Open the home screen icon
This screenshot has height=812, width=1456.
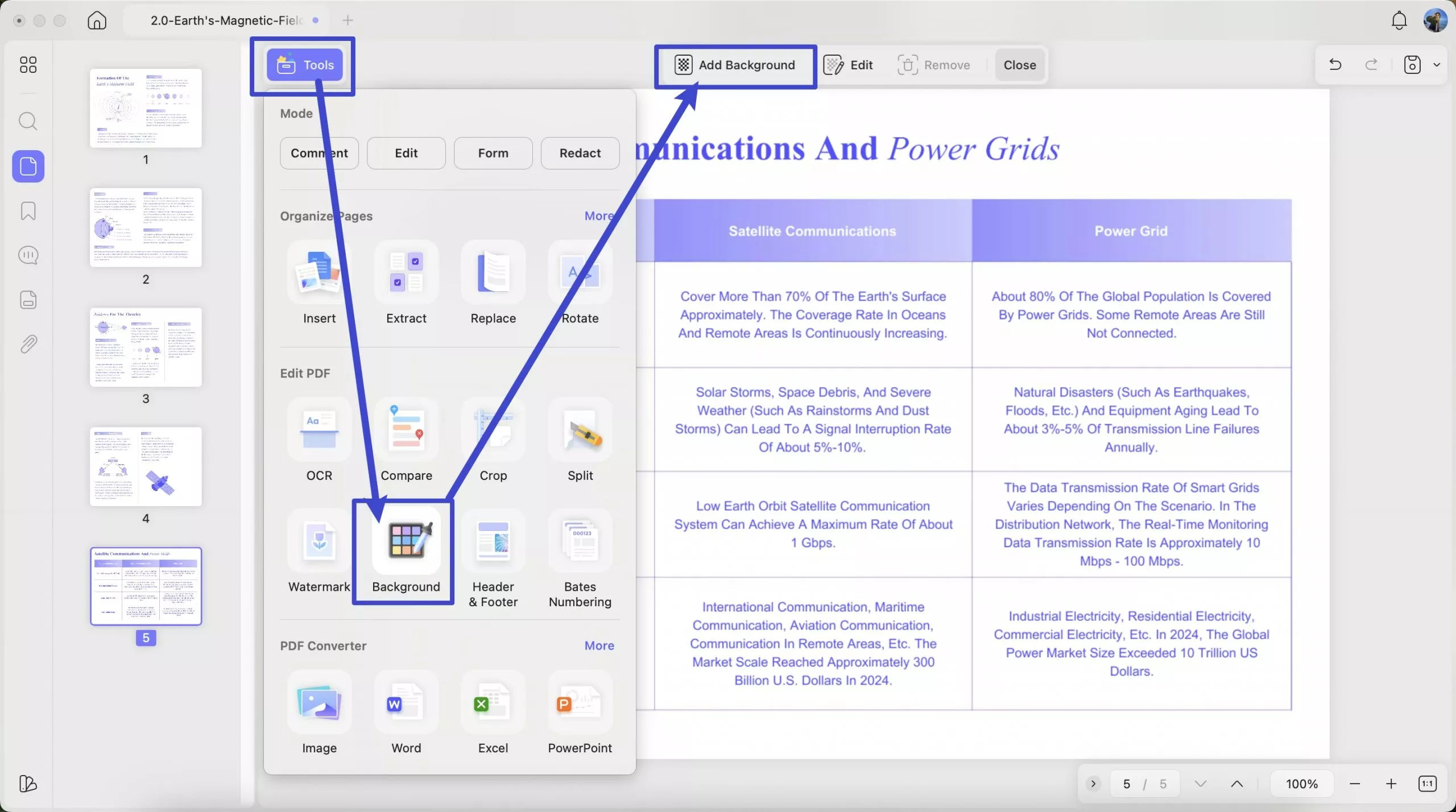pos(97,20)
